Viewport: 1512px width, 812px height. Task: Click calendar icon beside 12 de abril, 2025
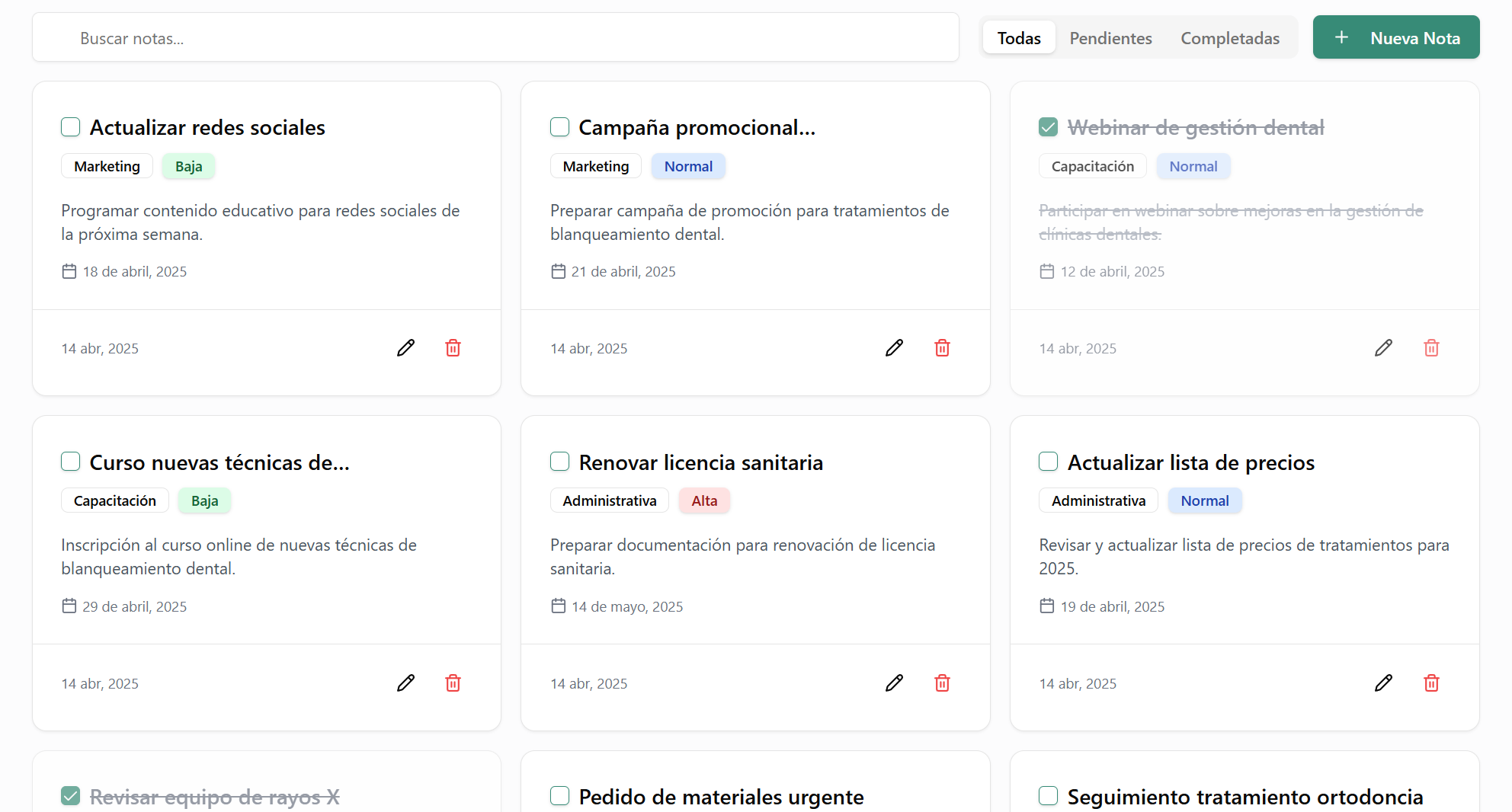pos(1047,271)
